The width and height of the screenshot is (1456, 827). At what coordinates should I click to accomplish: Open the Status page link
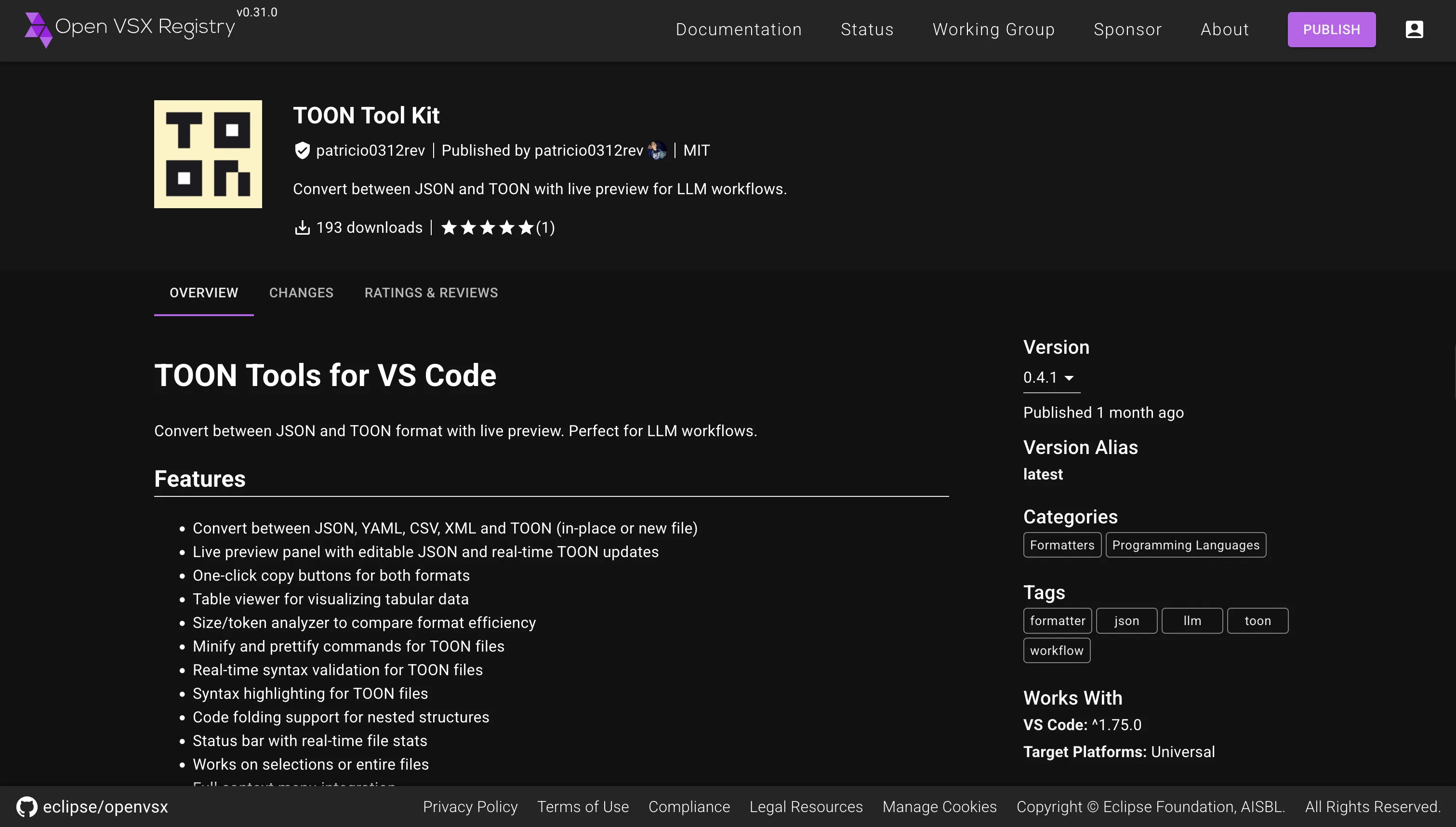coord(867,29)
